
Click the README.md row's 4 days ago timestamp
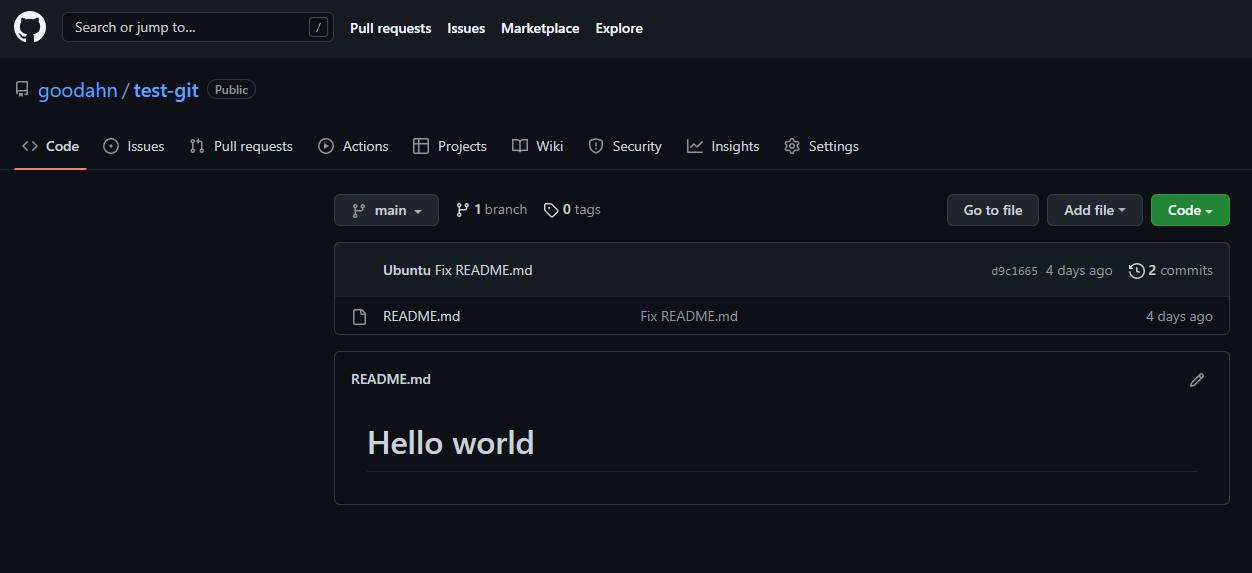[x=1179, y=316]
